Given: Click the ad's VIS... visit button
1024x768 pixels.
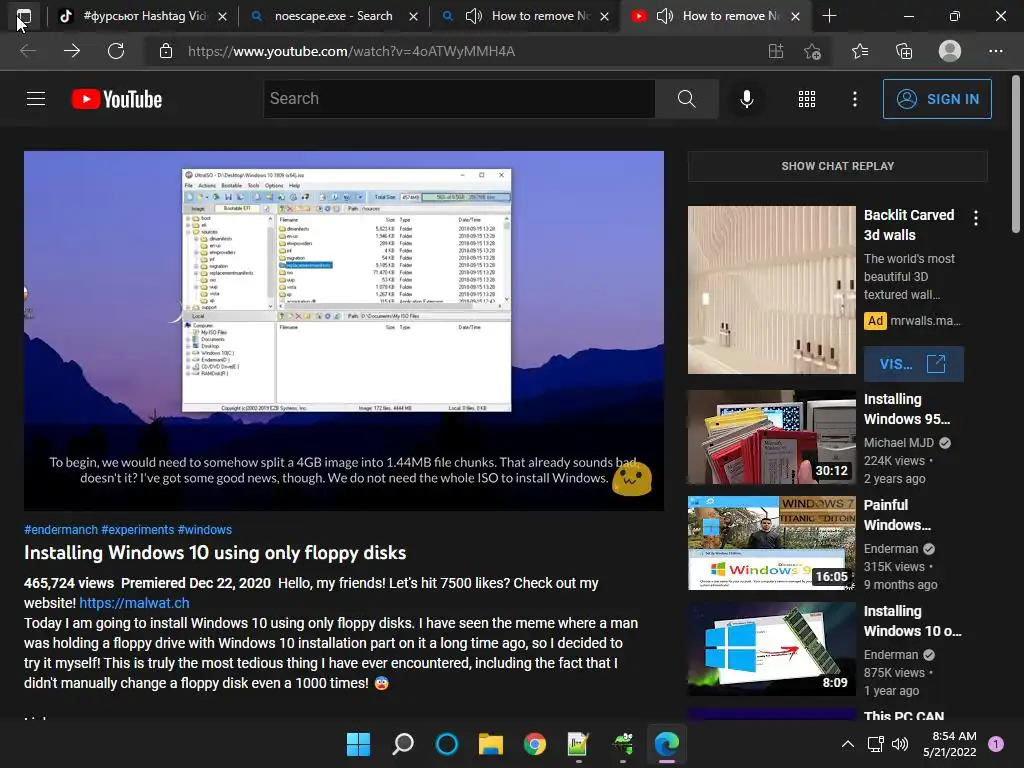Looking at the screenshot, I should pyautogui.click(x=914, y=364).
